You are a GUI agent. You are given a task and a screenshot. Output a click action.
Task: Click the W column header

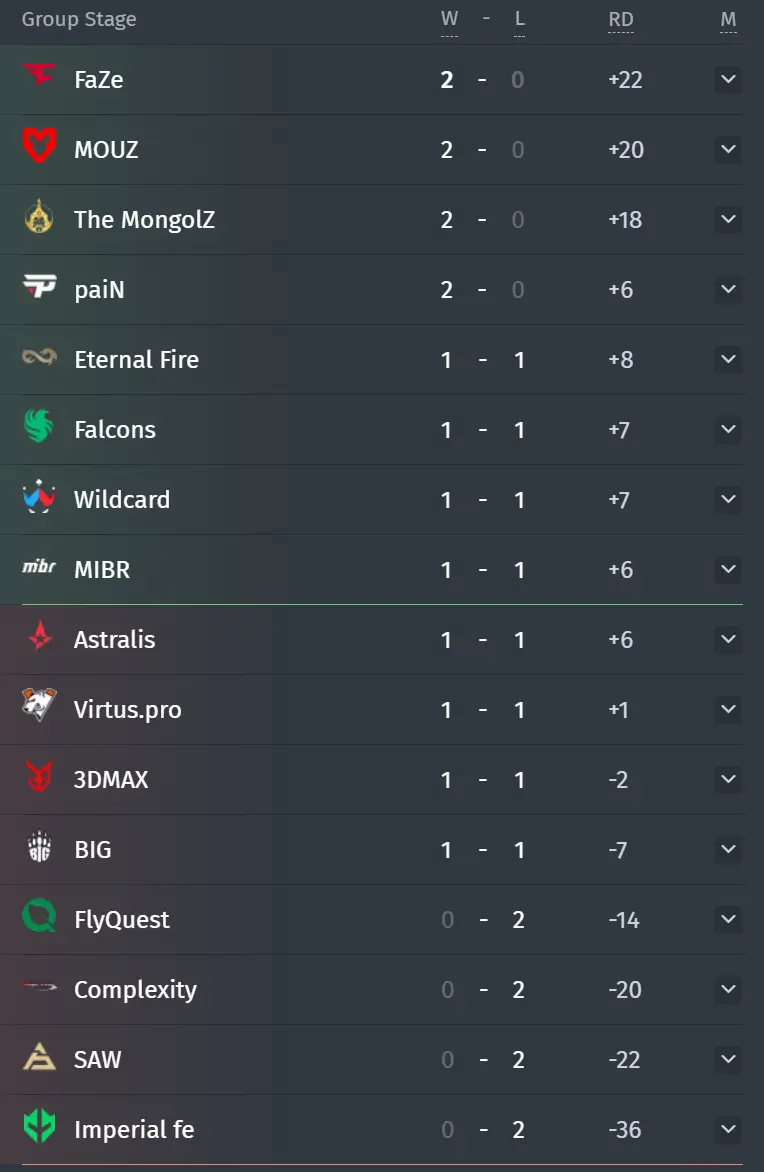click(x=449, y=19)
